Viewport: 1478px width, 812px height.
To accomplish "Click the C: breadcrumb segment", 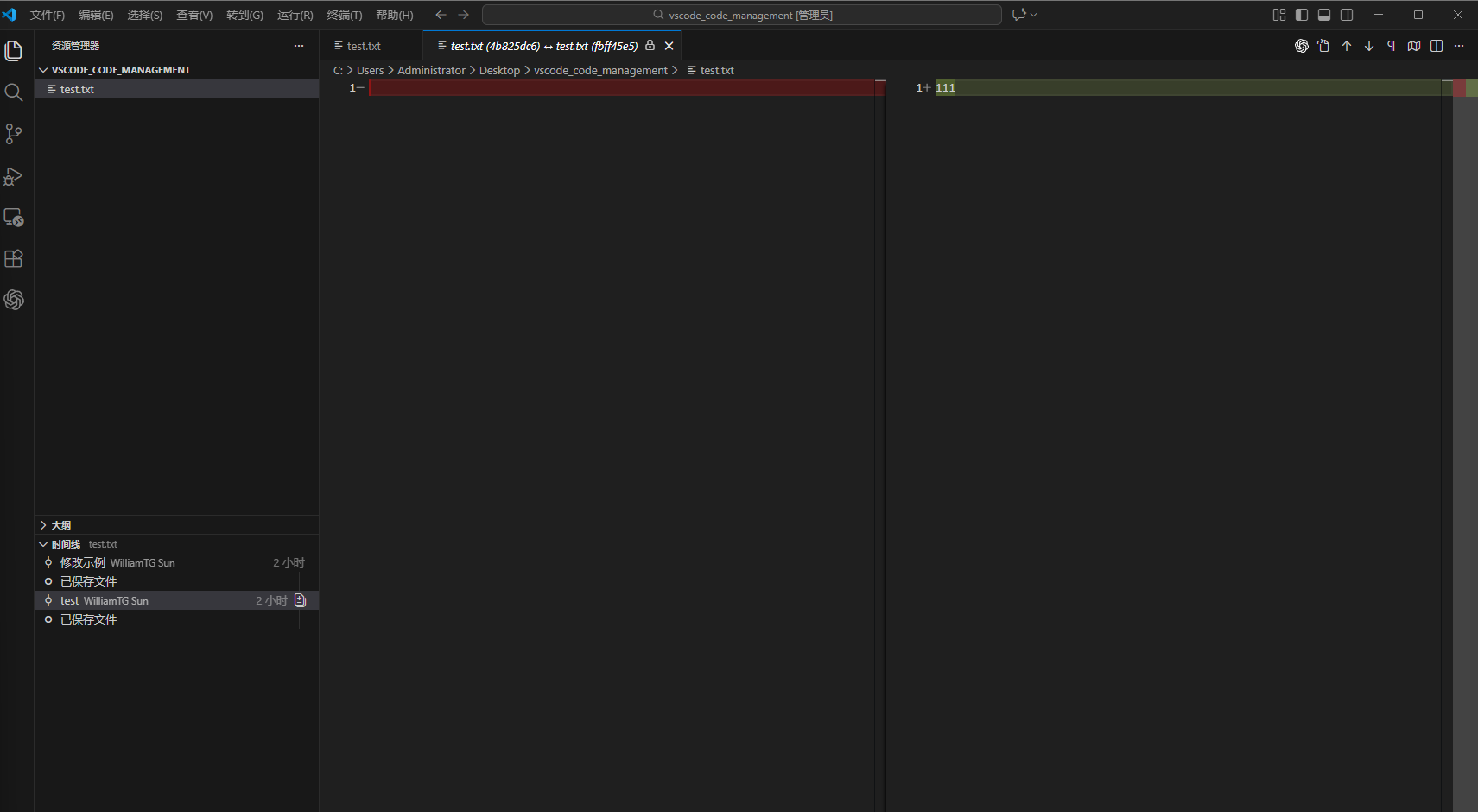I will click(x=338, y=70).
